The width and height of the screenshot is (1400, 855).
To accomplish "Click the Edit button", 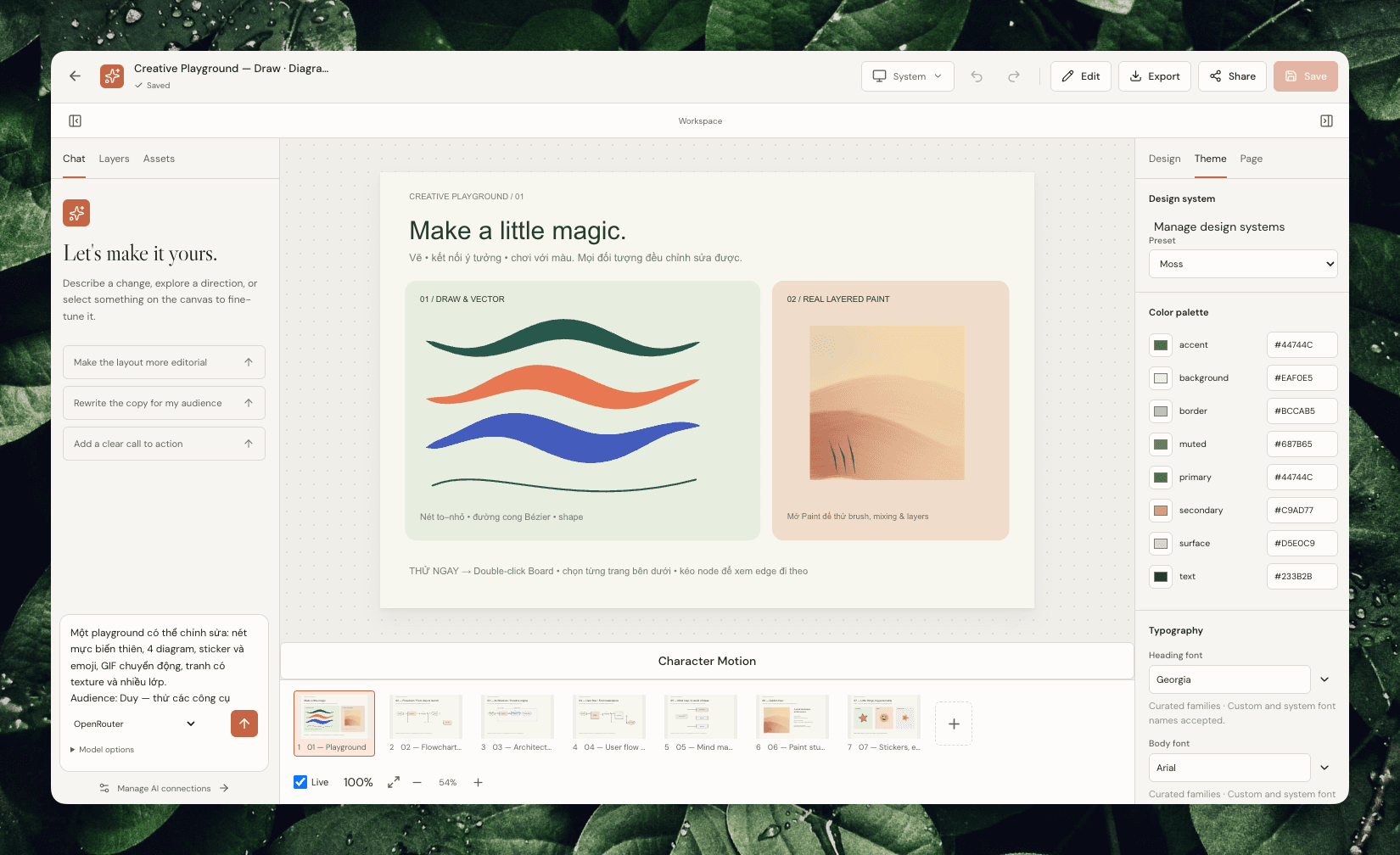I will (x=1081, y=76).
